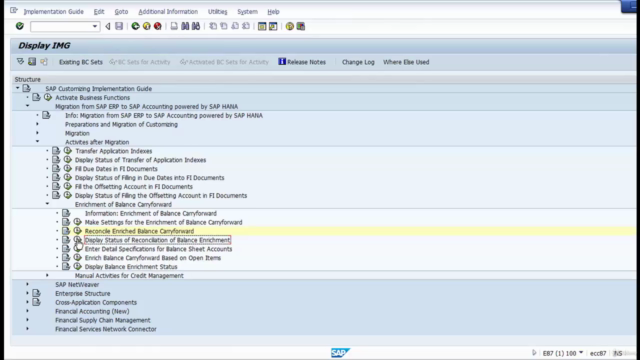The image size is (640, 360).
Task: Open the System menu
Action: (247, 11)
